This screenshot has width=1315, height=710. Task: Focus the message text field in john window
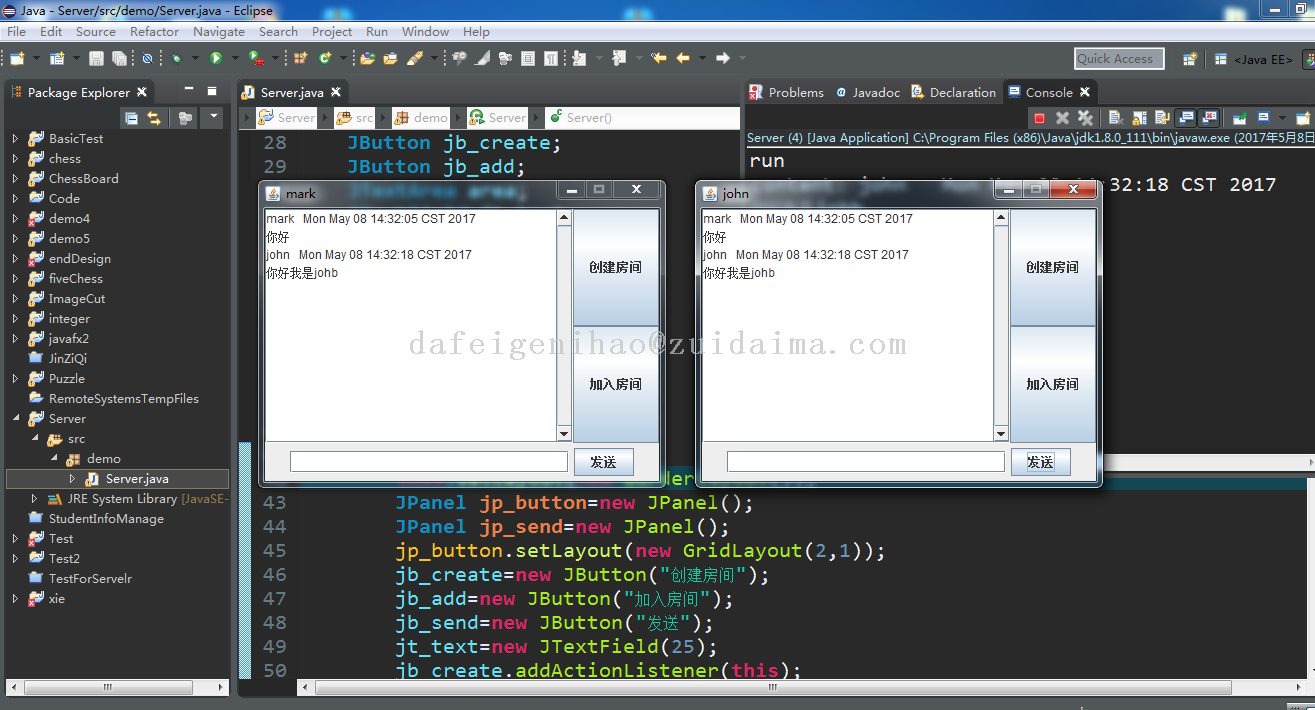866,462
